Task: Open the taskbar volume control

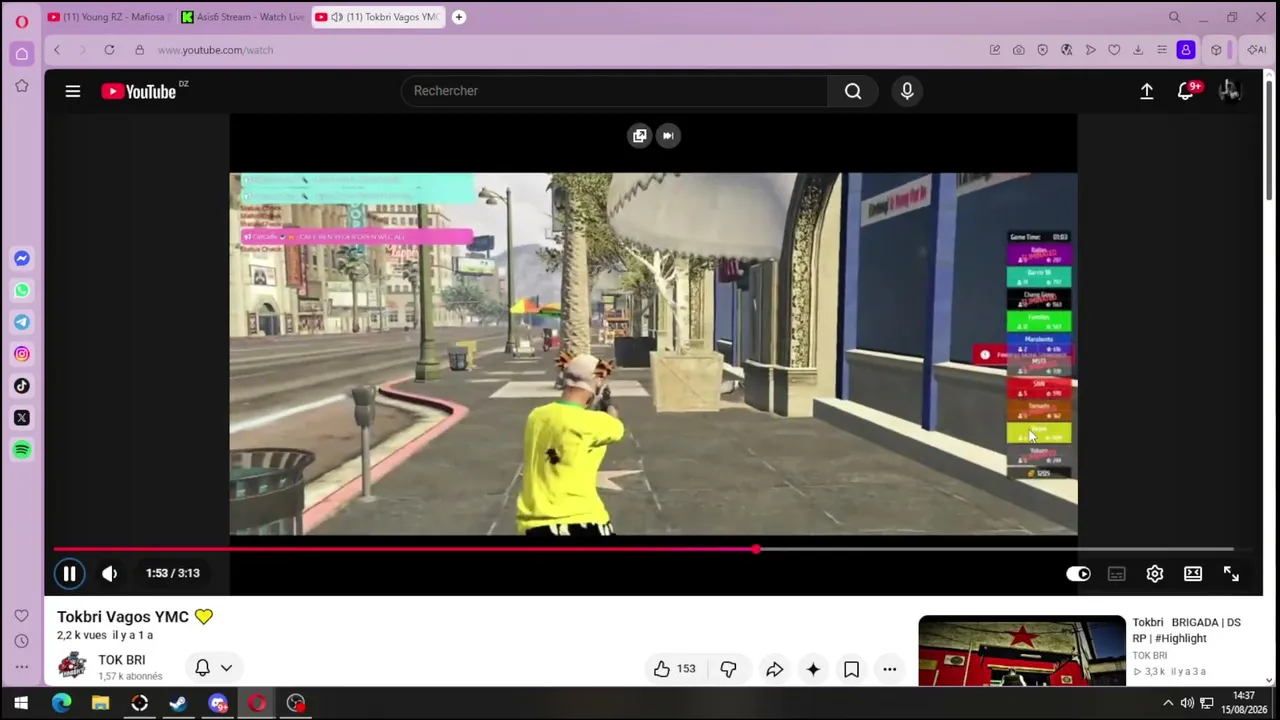Action: tap(1187, 703)
